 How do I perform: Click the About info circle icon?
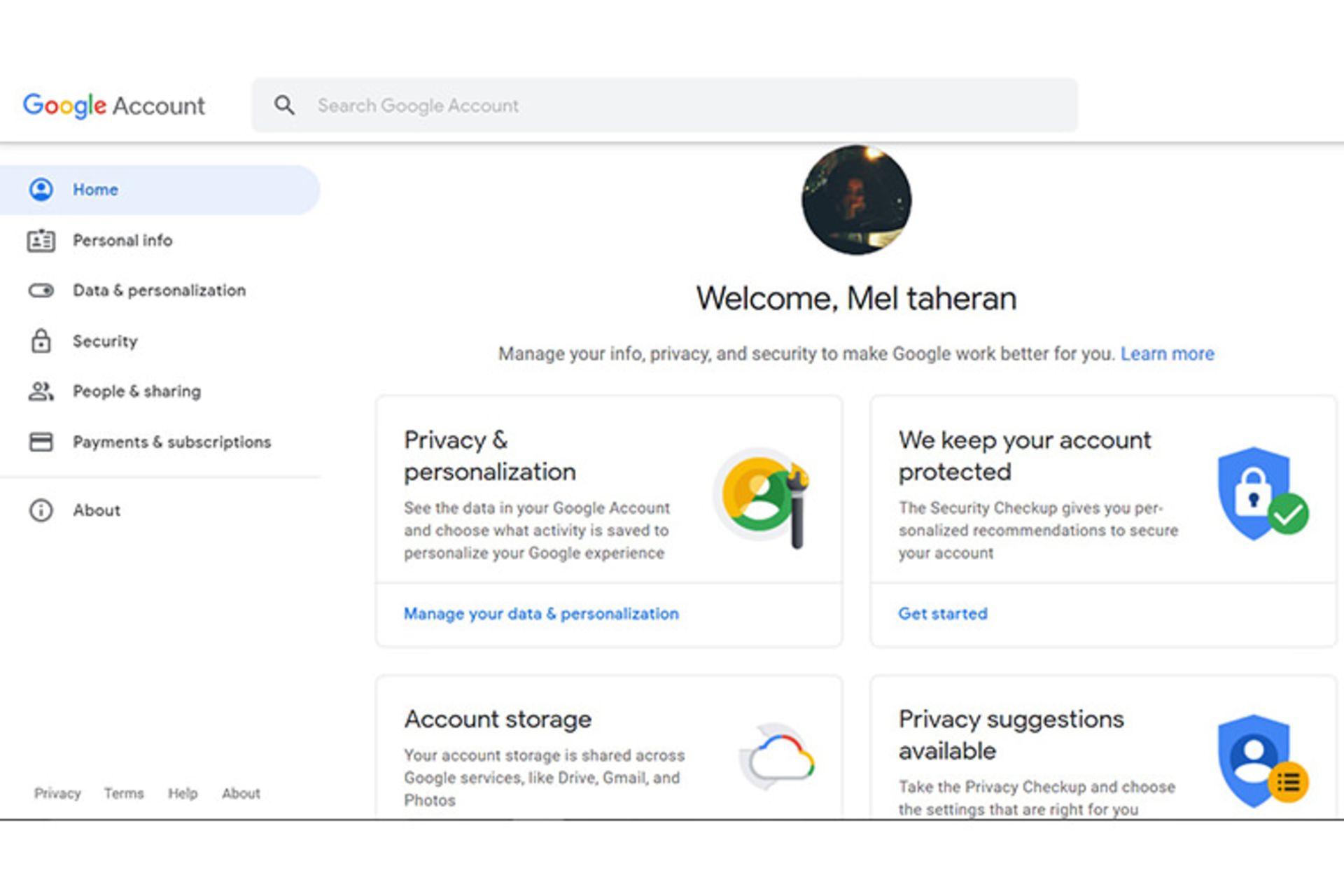pyautogui.click(x=41, y=510)
